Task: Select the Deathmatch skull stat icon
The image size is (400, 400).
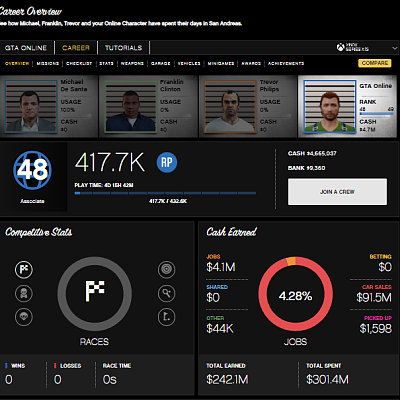Action: [24, 293]
